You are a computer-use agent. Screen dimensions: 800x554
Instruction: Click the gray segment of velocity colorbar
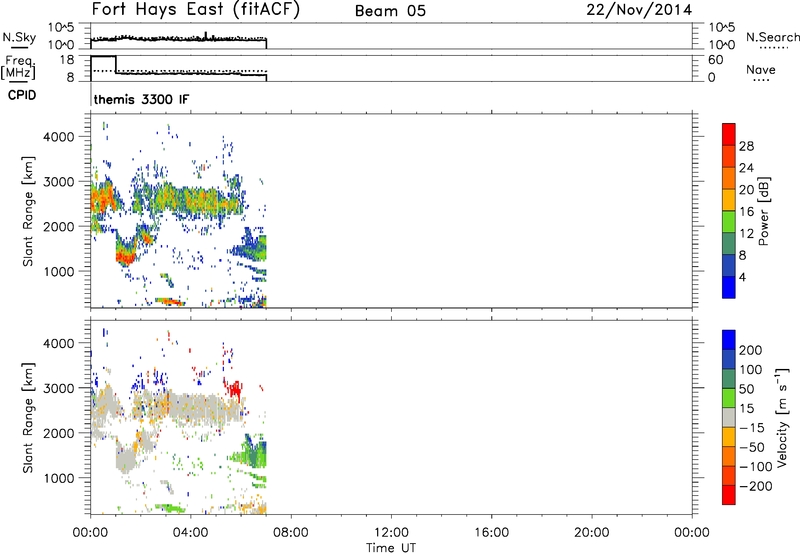click(729, 418)
